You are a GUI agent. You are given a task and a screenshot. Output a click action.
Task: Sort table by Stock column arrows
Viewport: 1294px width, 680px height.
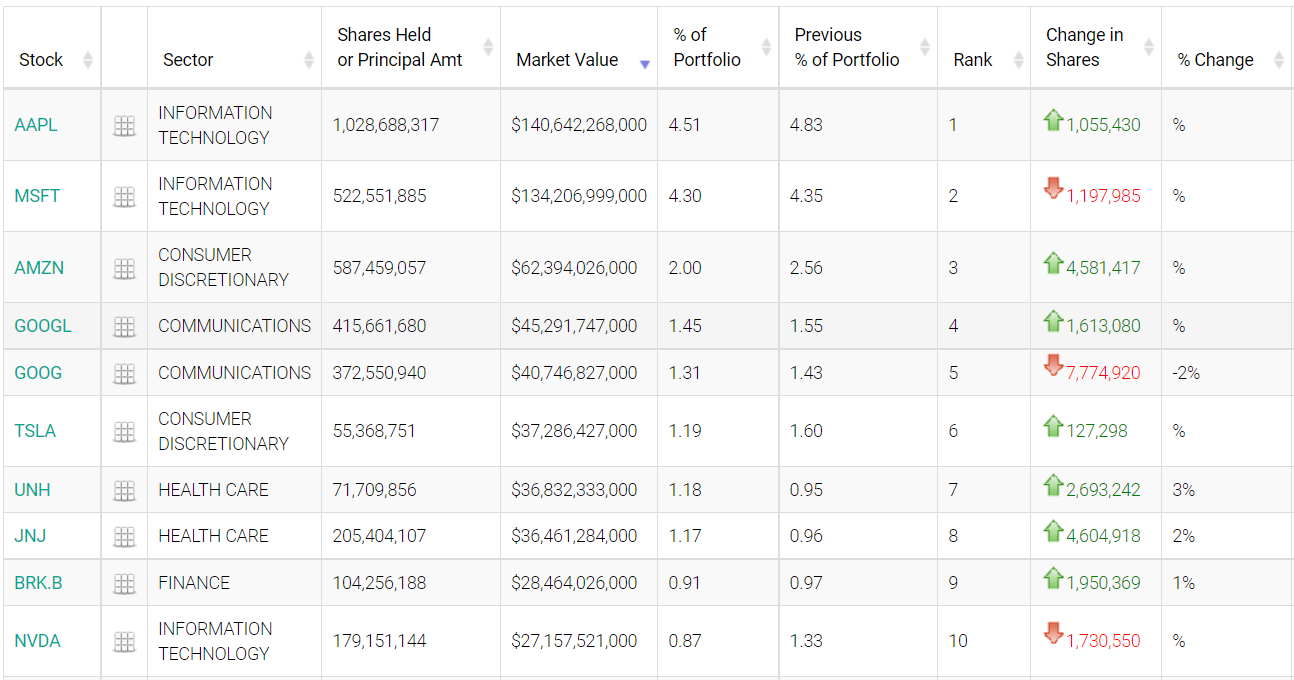click(x=87, y=60)
